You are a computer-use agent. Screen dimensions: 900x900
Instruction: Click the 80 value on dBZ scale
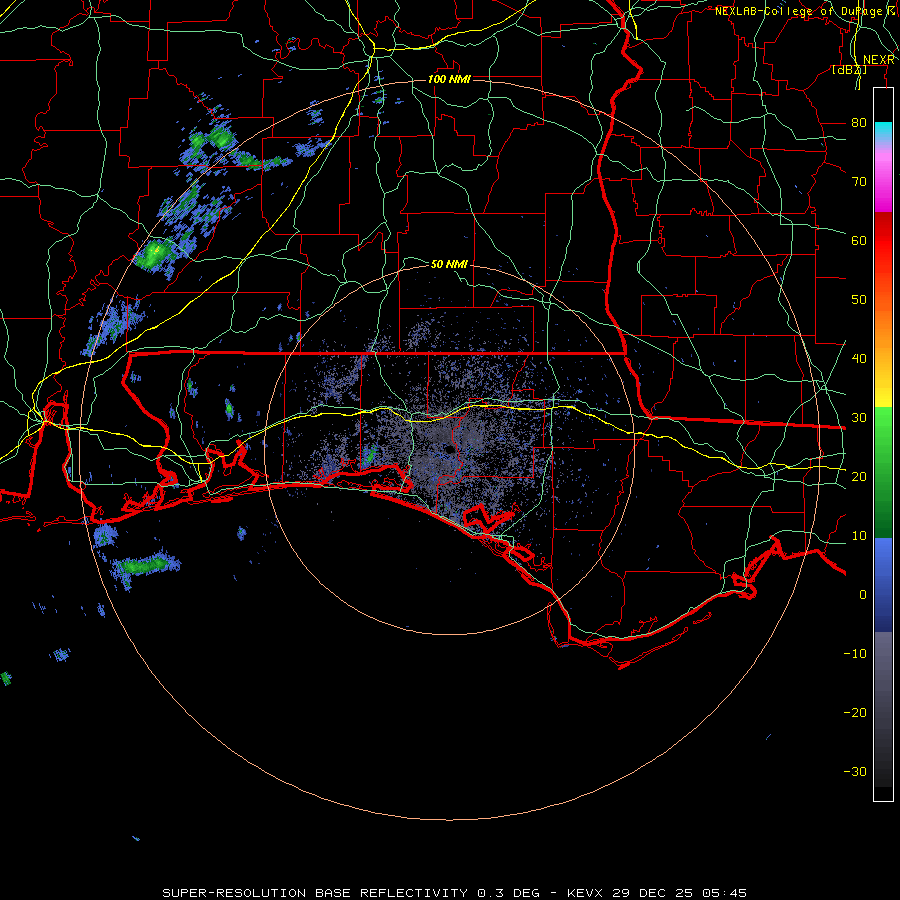pos(859,122)
